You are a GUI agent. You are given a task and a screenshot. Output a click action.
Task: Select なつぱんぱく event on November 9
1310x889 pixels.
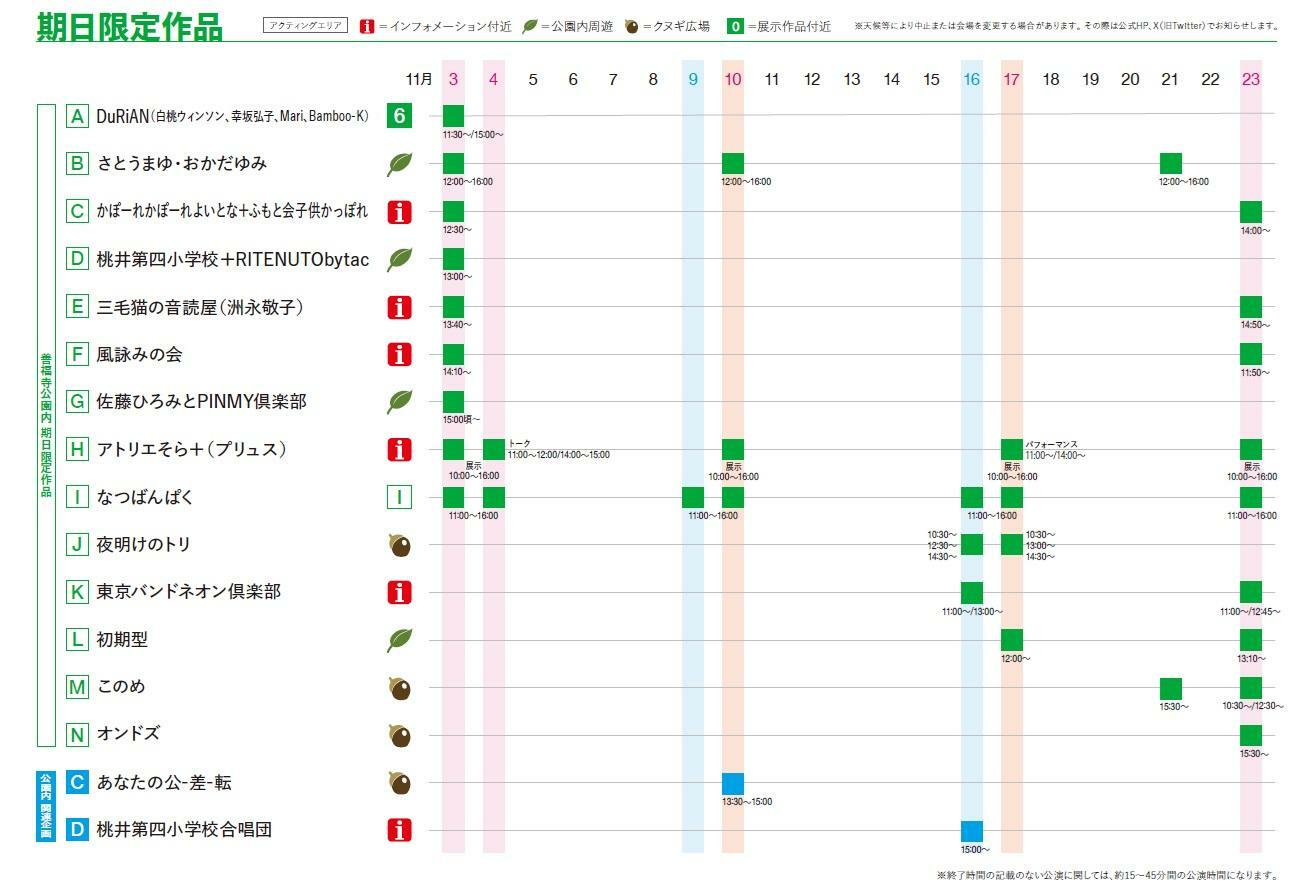tap(693, 497)
